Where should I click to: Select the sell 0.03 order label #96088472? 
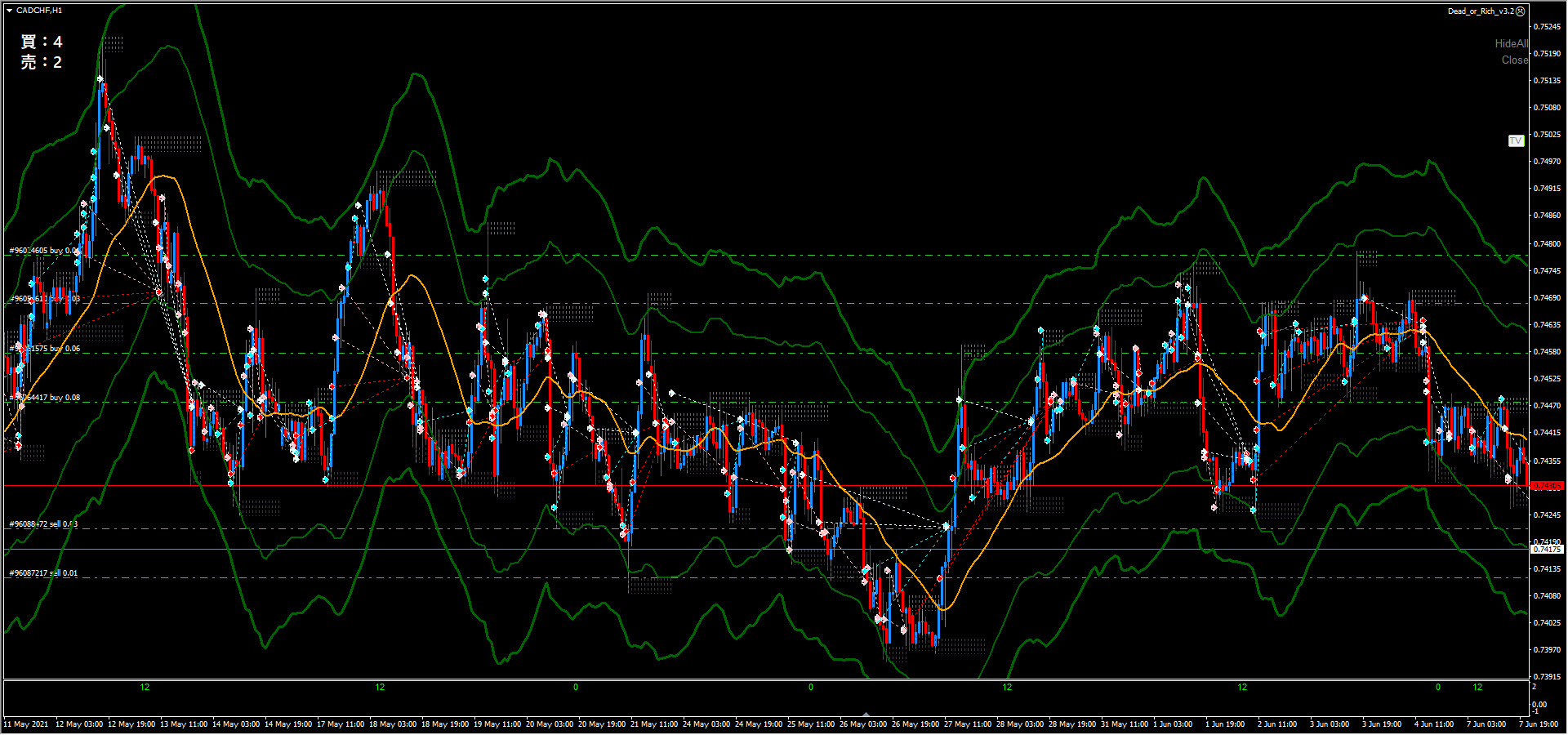click(43, 524)
